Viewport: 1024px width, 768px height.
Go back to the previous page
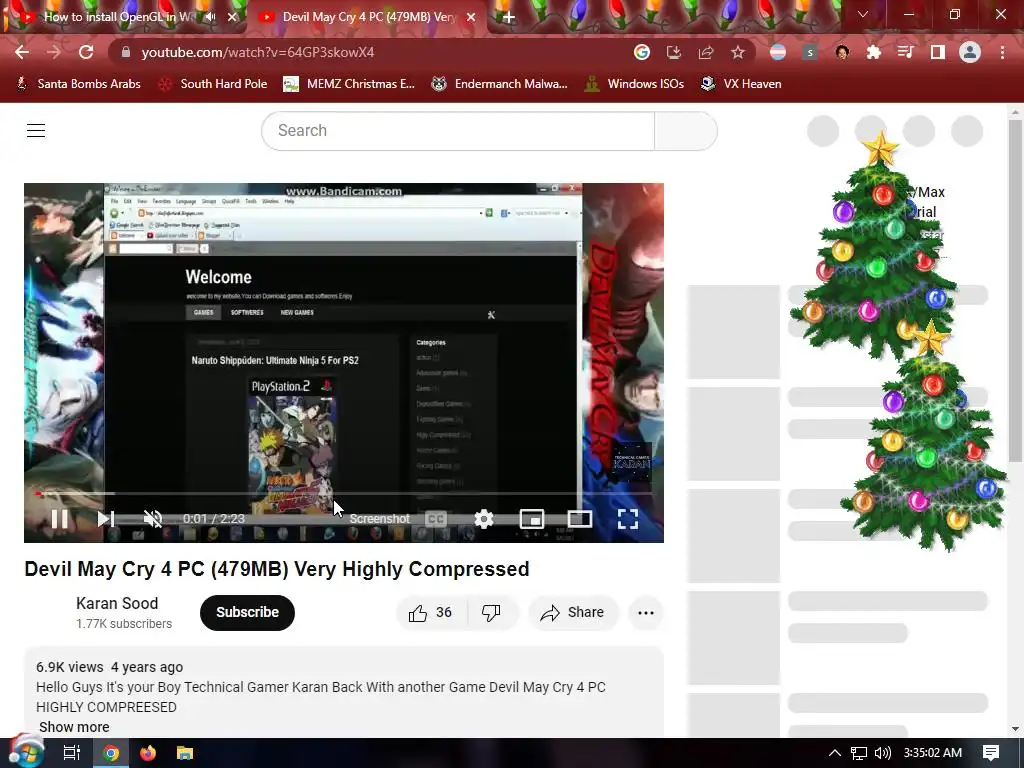click(x=22, y=52)
